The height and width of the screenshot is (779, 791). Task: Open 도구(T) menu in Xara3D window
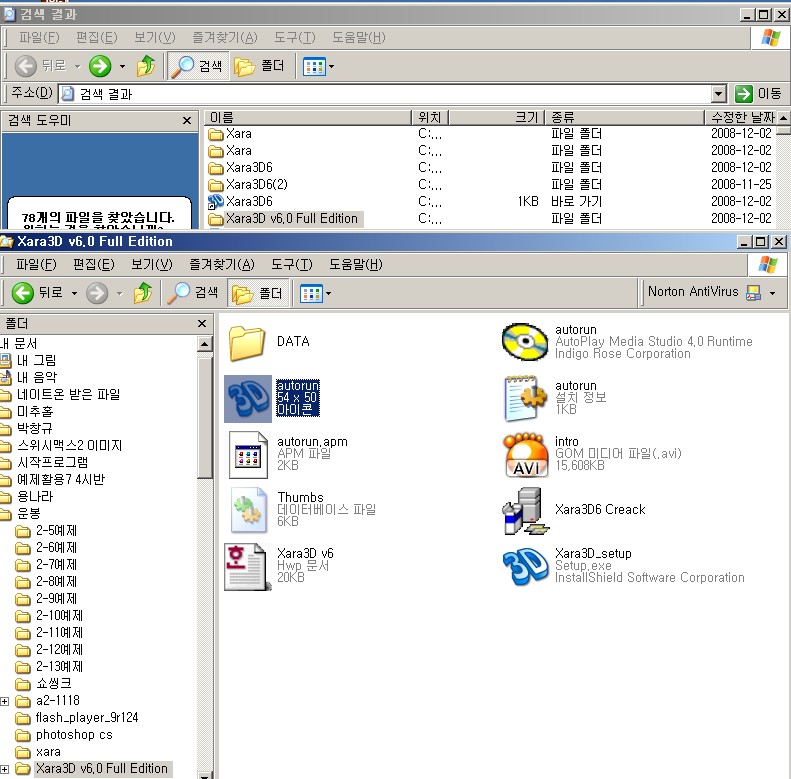click(292, 264)
